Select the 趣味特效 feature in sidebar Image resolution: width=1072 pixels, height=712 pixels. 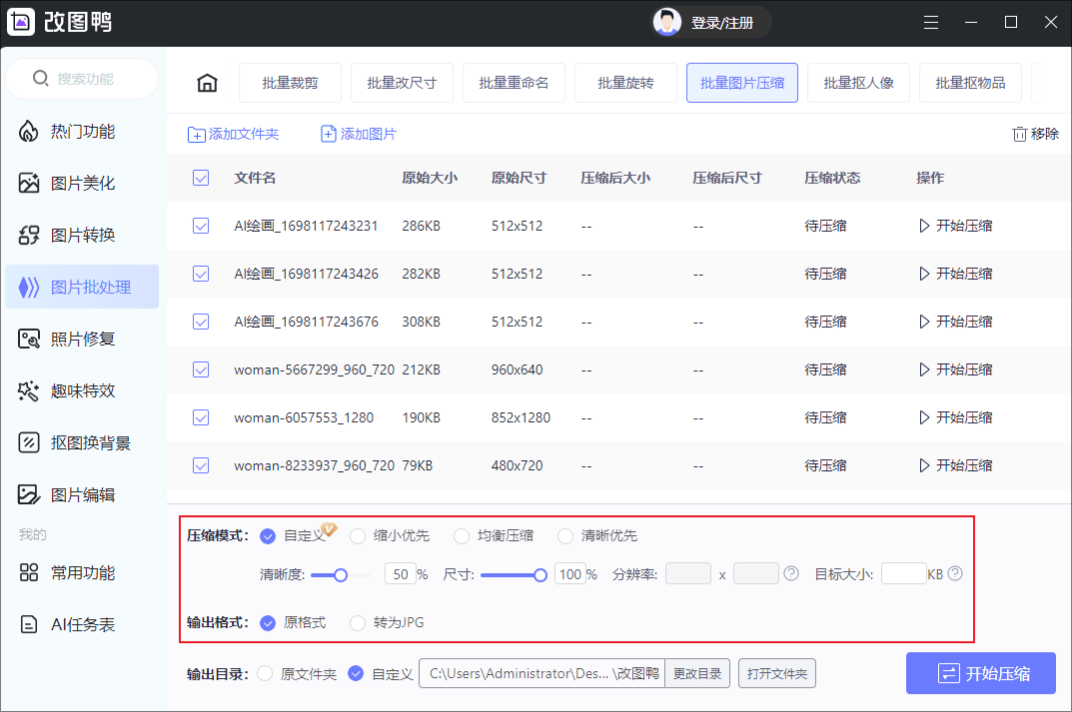click(82, 390)
